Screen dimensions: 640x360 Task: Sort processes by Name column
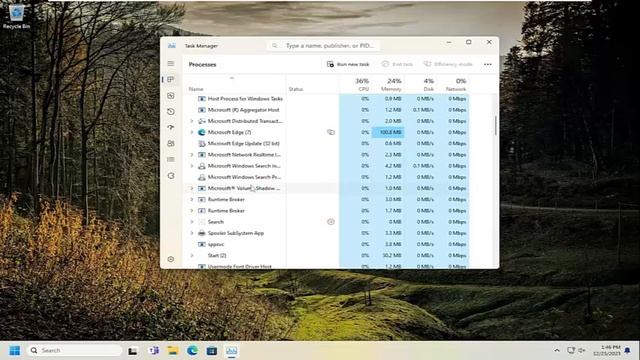[x=234, y=84]
